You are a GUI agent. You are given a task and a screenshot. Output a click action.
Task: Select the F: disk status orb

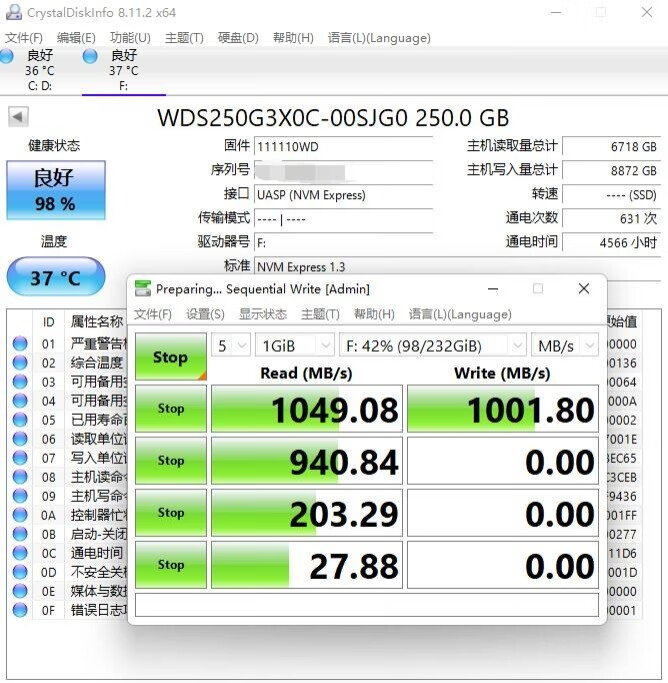point(90,57)
